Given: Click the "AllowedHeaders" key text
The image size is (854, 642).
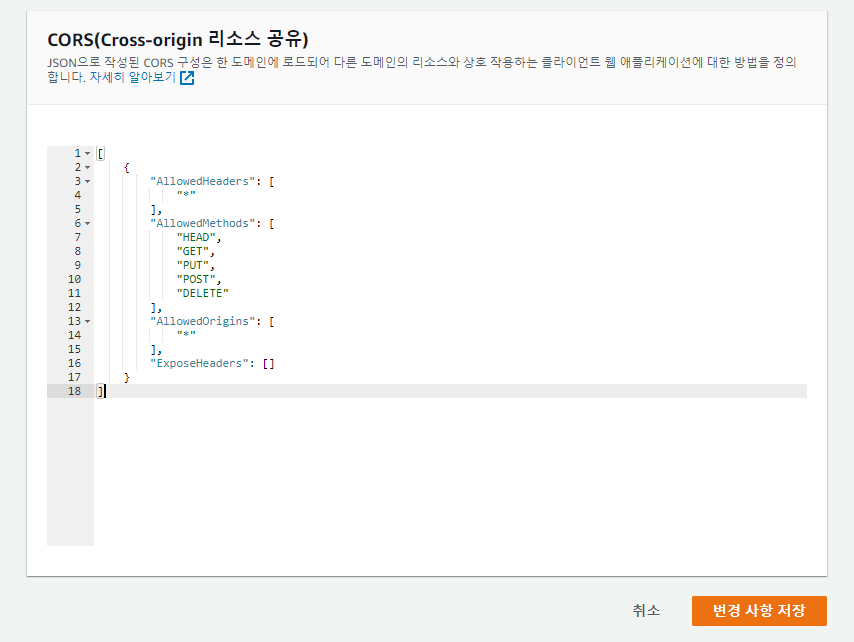Looking at the screenshot, I should pos(203,181).
